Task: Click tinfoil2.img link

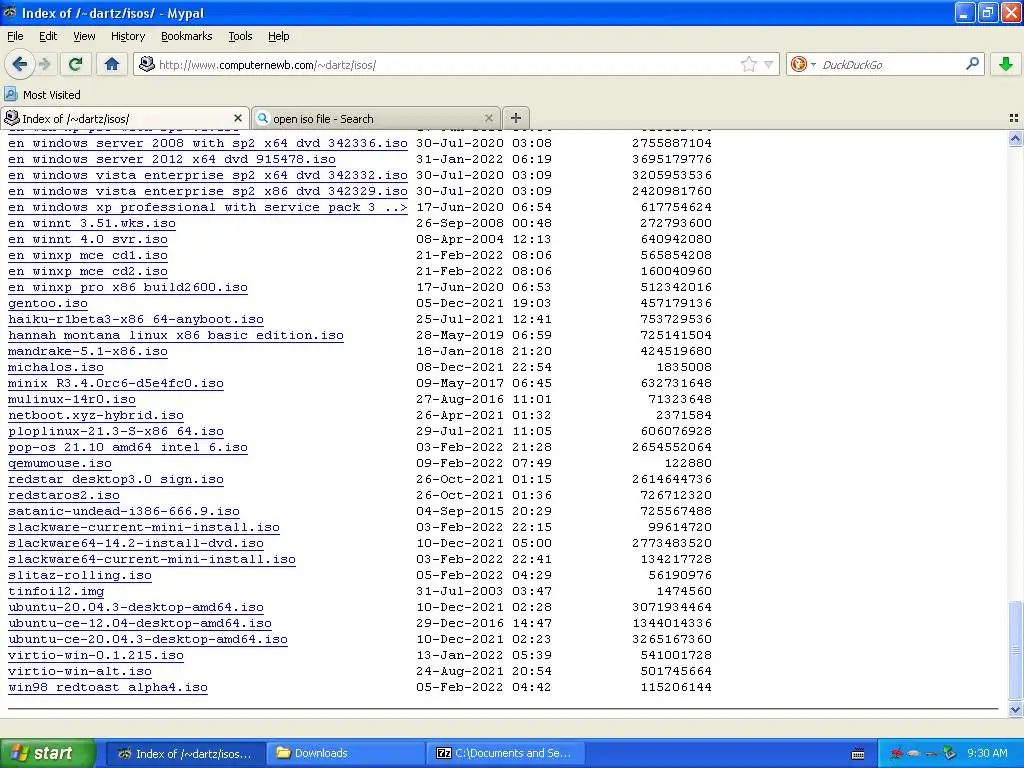Action: [56, 592]
